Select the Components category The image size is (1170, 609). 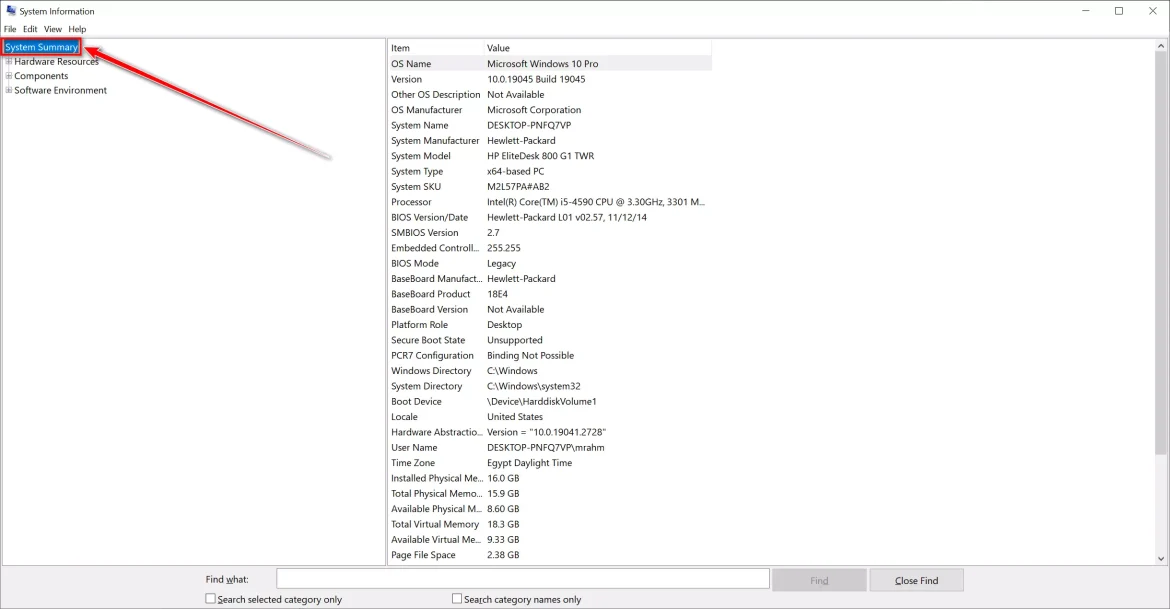coord(41,76)
